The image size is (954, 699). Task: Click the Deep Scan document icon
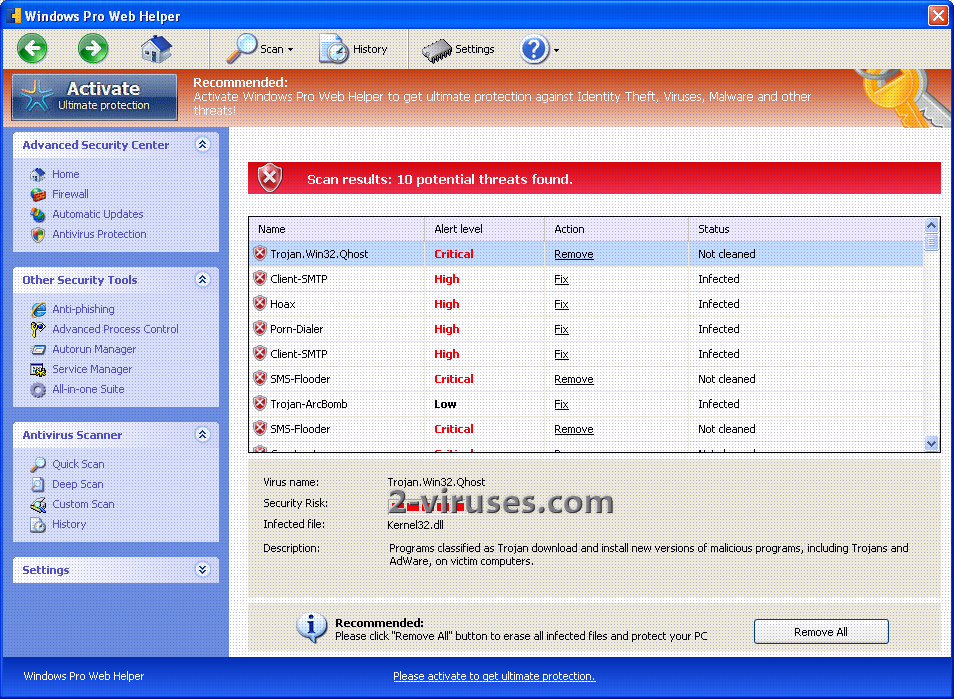coord(38,485)
